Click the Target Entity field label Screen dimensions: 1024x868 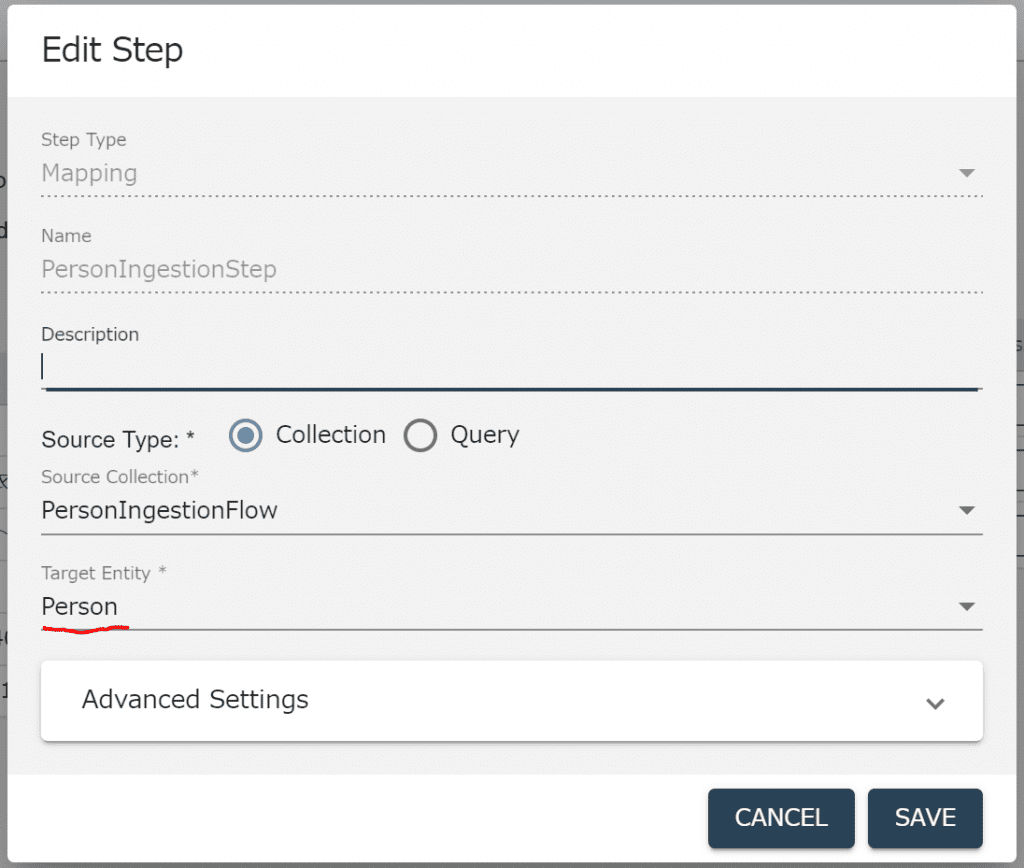tap(103, 573)
